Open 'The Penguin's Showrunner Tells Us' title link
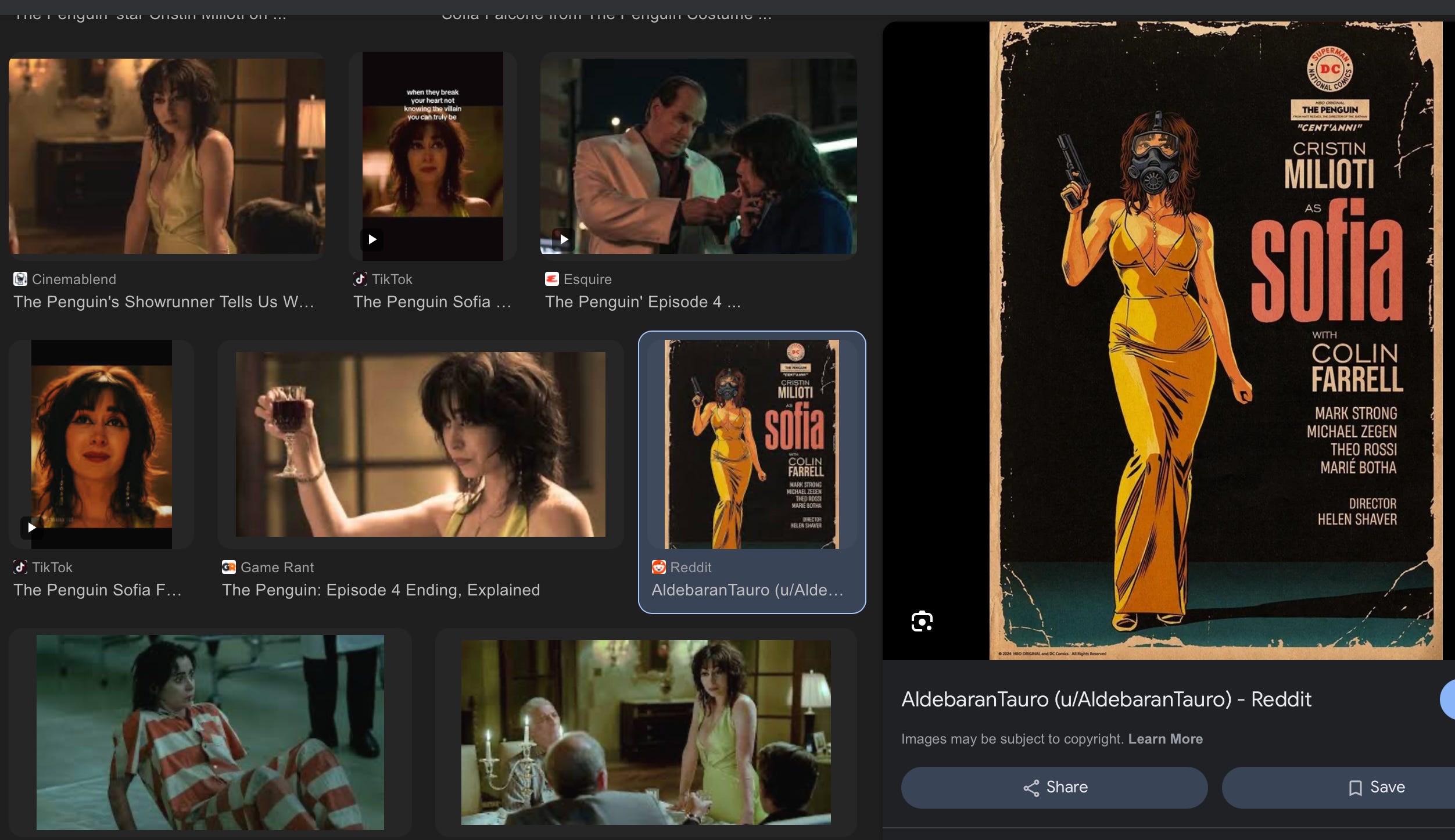The height and width of the screenshot is (840, 1455). (x=163, y=301)
